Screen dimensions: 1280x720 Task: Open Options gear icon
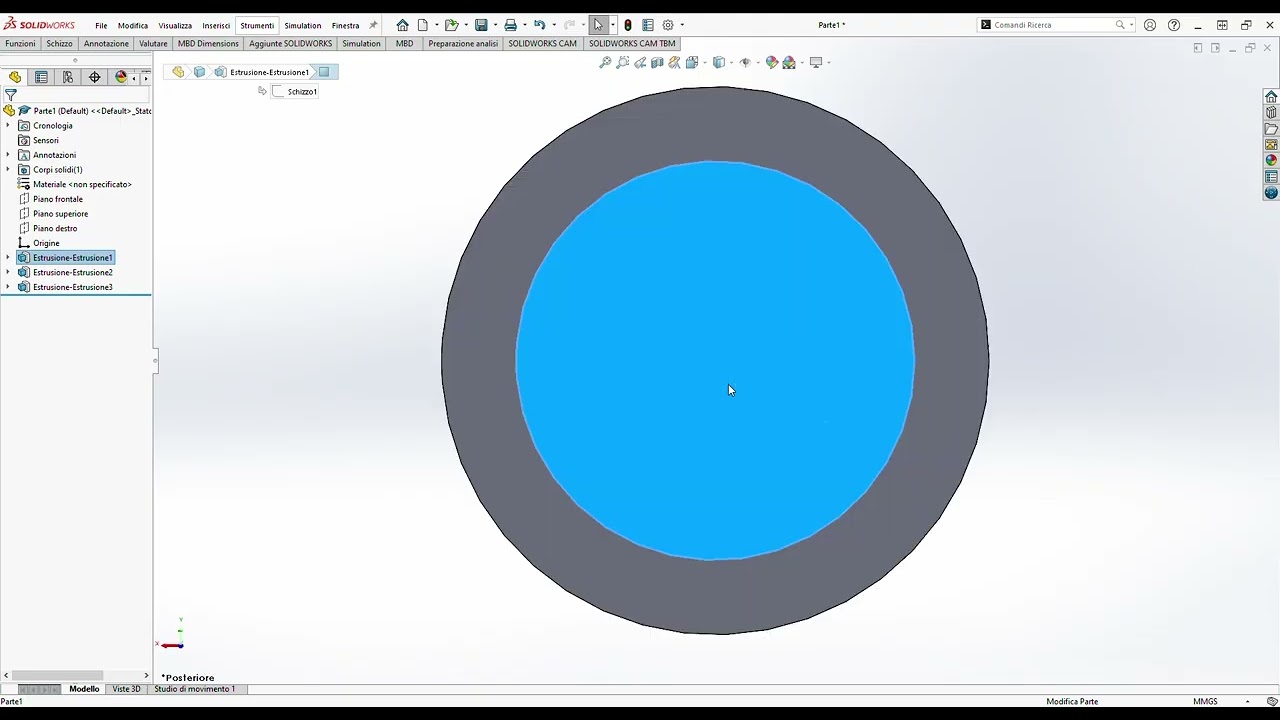[668, 25]
